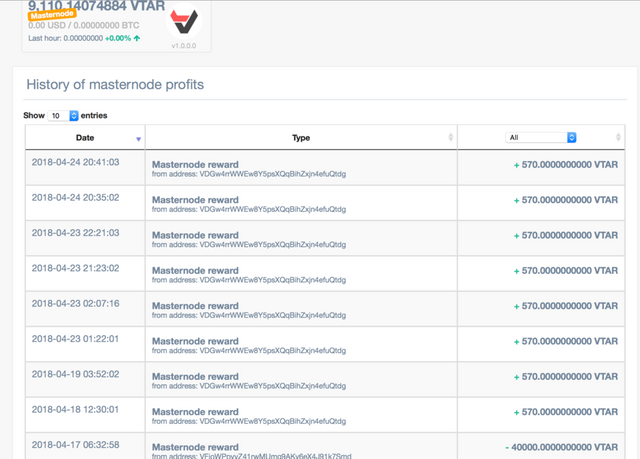The width and height of the screenshot is (640, 459).
Task: Click the v1.0.0.0 version label
Action: coord(184,46)
